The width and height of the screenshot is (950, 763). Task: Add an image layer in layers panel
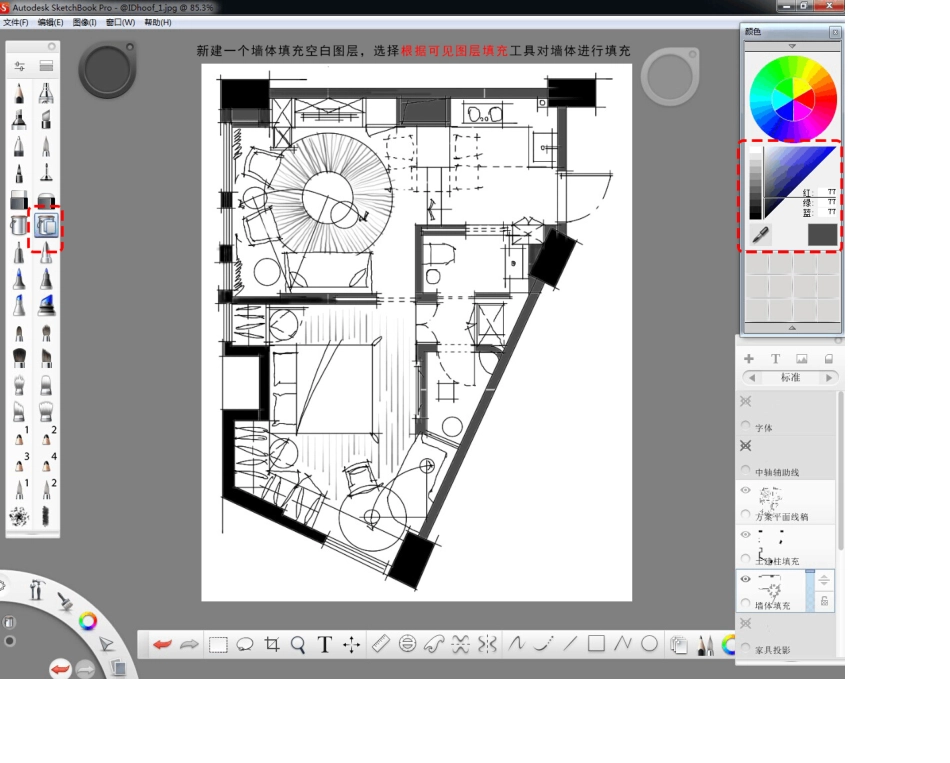point(802,359)
